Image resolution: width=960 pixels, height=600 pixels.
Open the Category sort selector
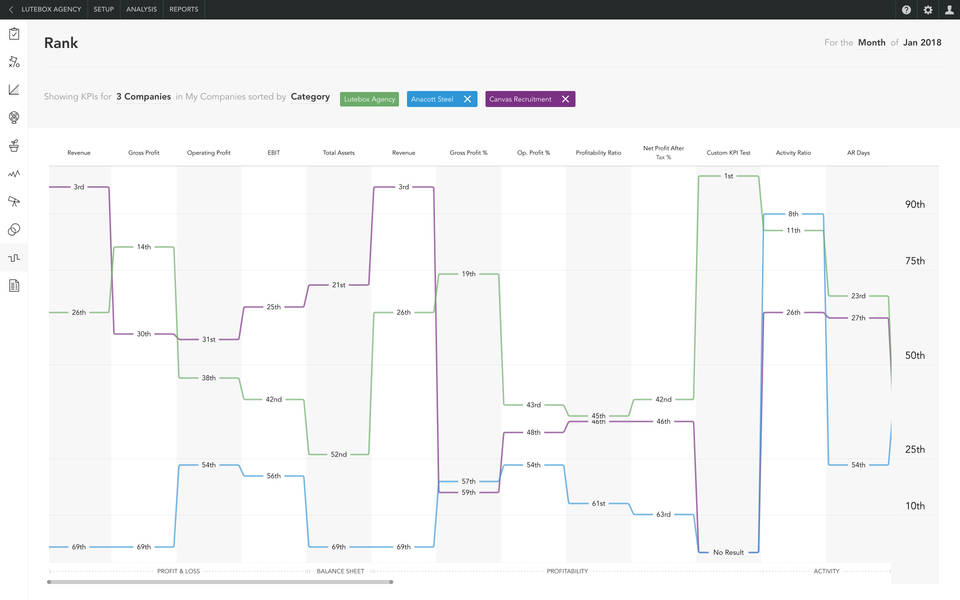pyautogui.click(x=310, y=97)
